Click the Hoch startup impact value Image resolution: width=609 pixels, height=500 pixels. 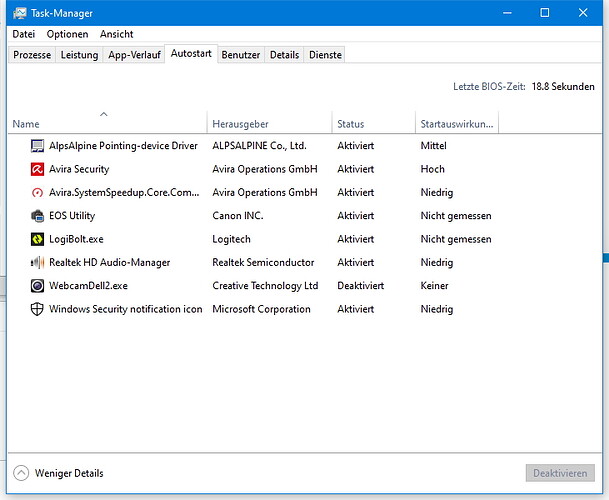tap(432, 169)
